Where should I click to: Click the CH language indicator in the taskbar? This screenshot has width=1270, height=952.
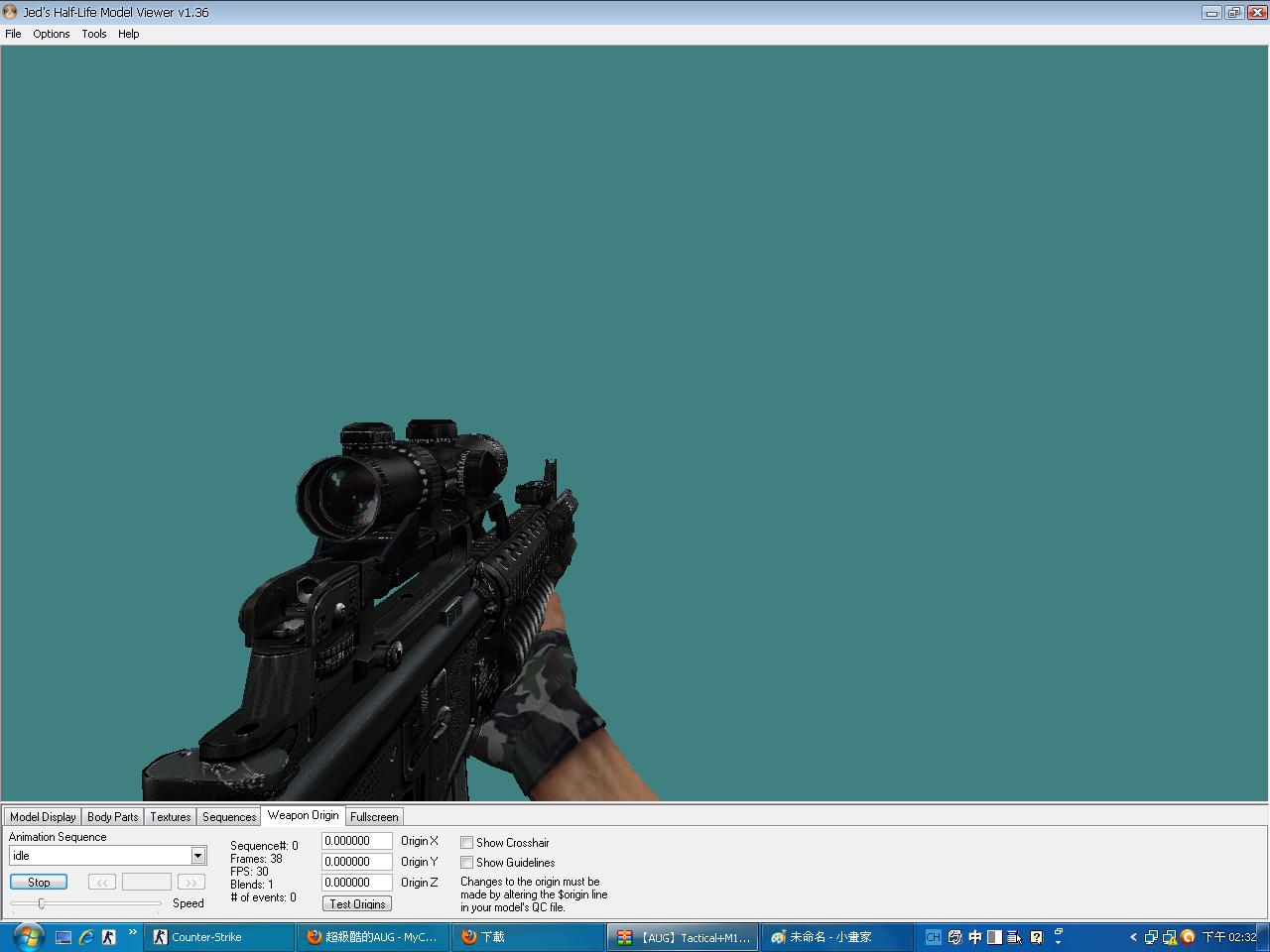(x=933, y=937)
